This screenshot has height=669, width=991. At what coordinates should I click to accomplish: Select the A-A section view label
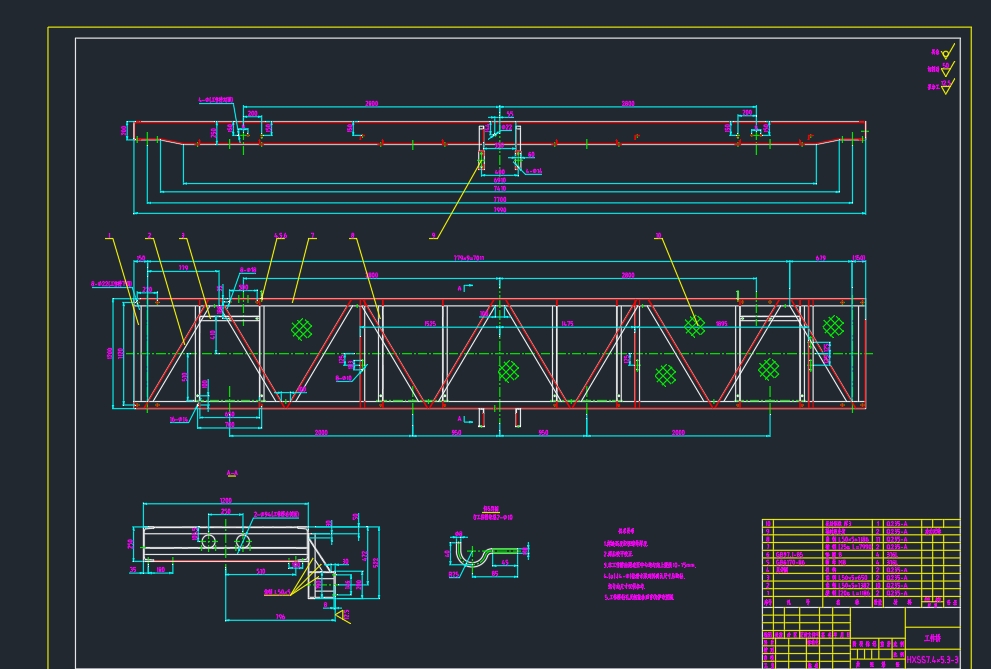point(232,473)
